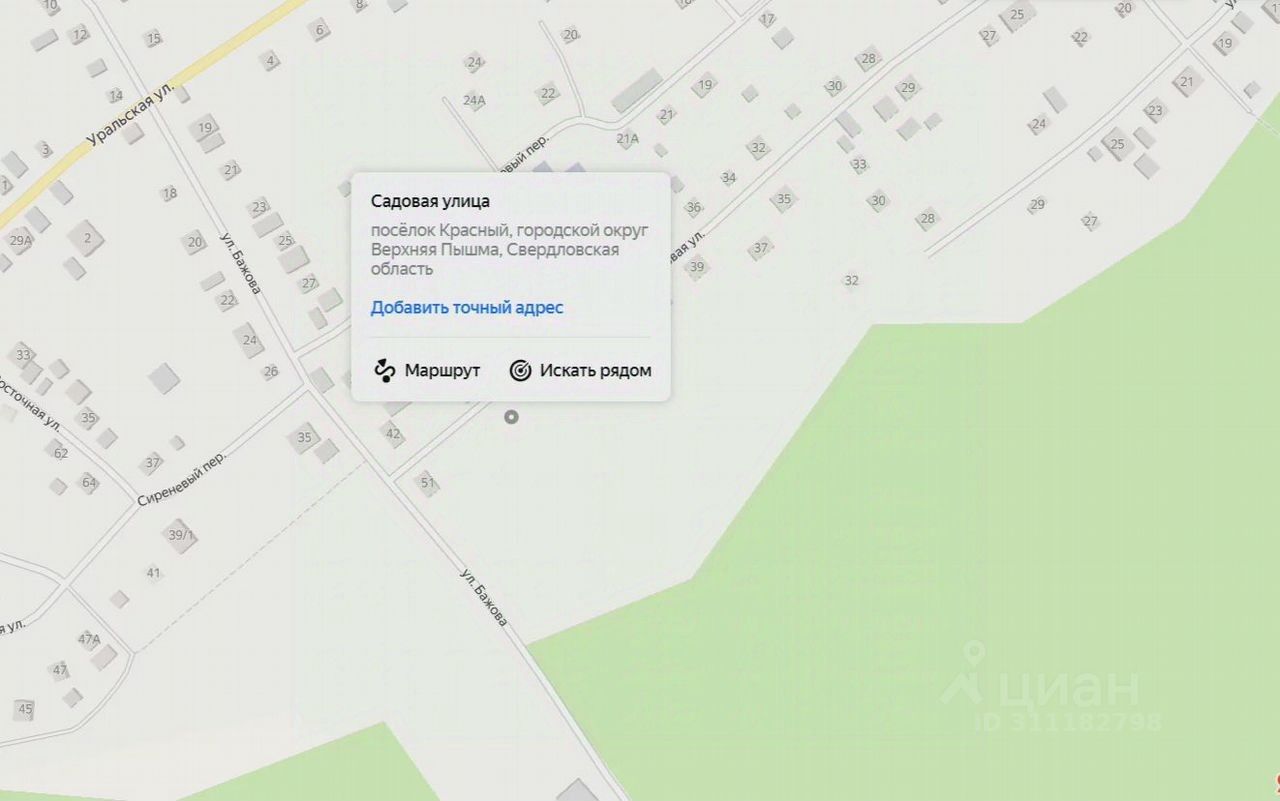Select building 39/1 near Сиреневый пер.

click(x=181, y=536)
